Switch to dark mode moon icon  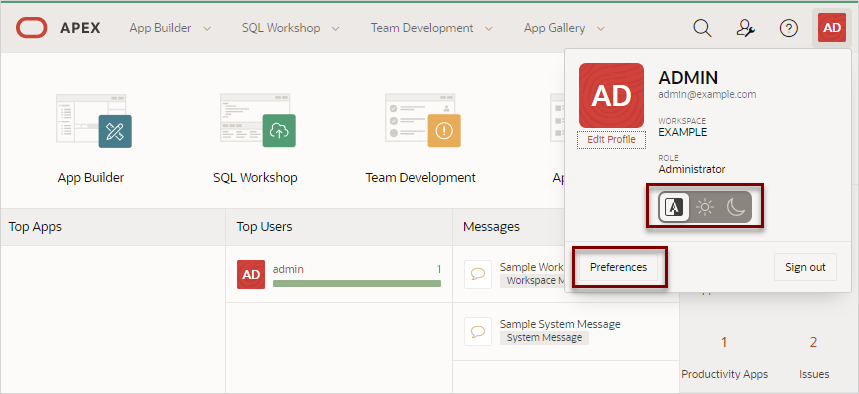coord(735,207)
